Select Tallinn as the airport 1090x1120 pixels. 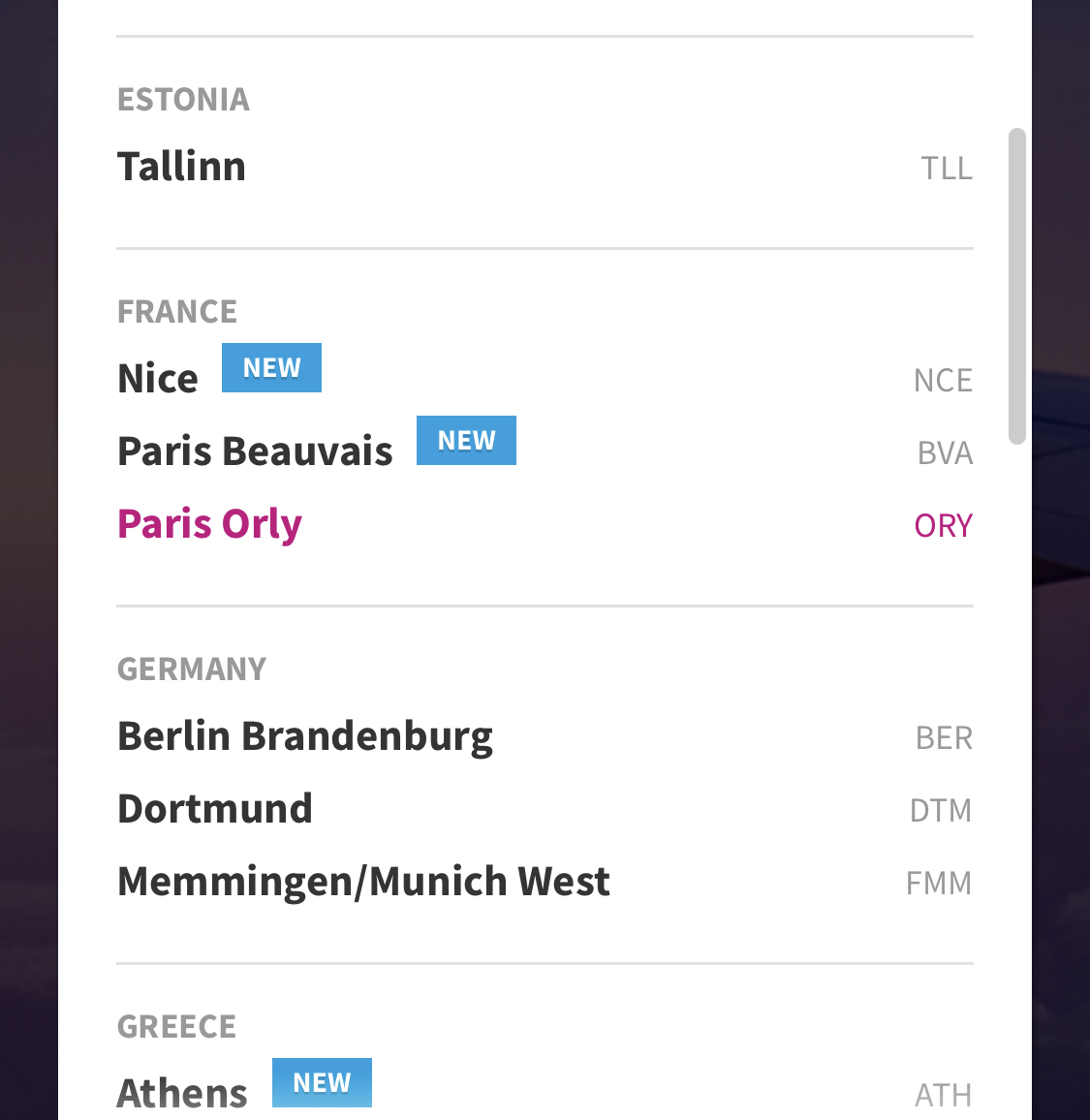tap(181, 167)
